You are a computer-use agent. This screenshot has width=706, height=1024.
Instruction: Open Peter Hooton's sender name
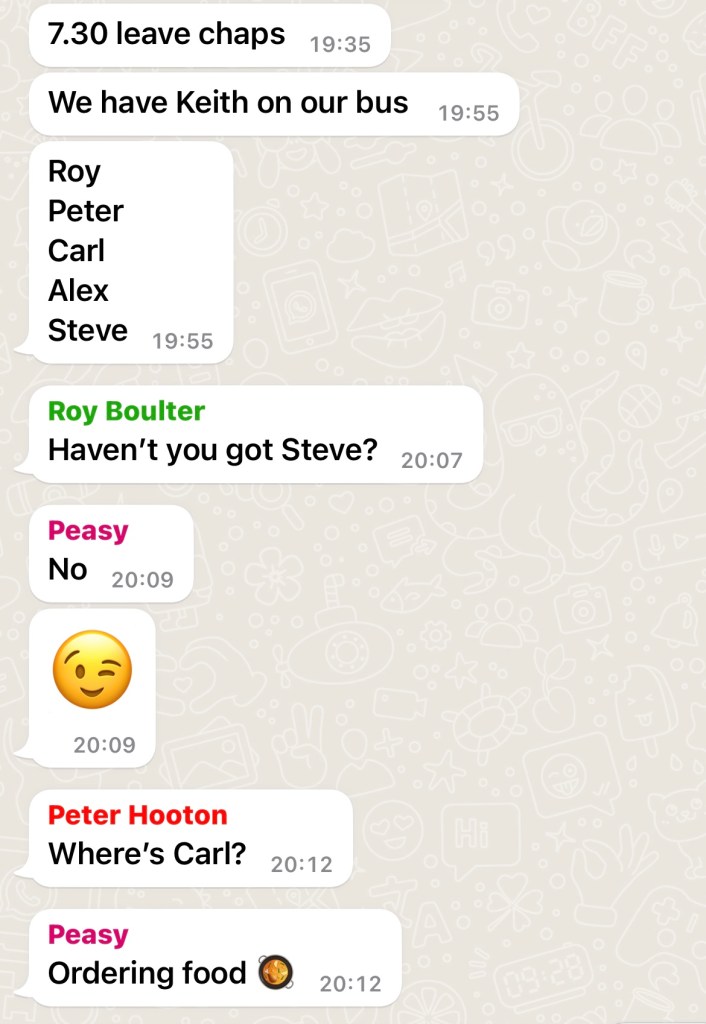137,814
